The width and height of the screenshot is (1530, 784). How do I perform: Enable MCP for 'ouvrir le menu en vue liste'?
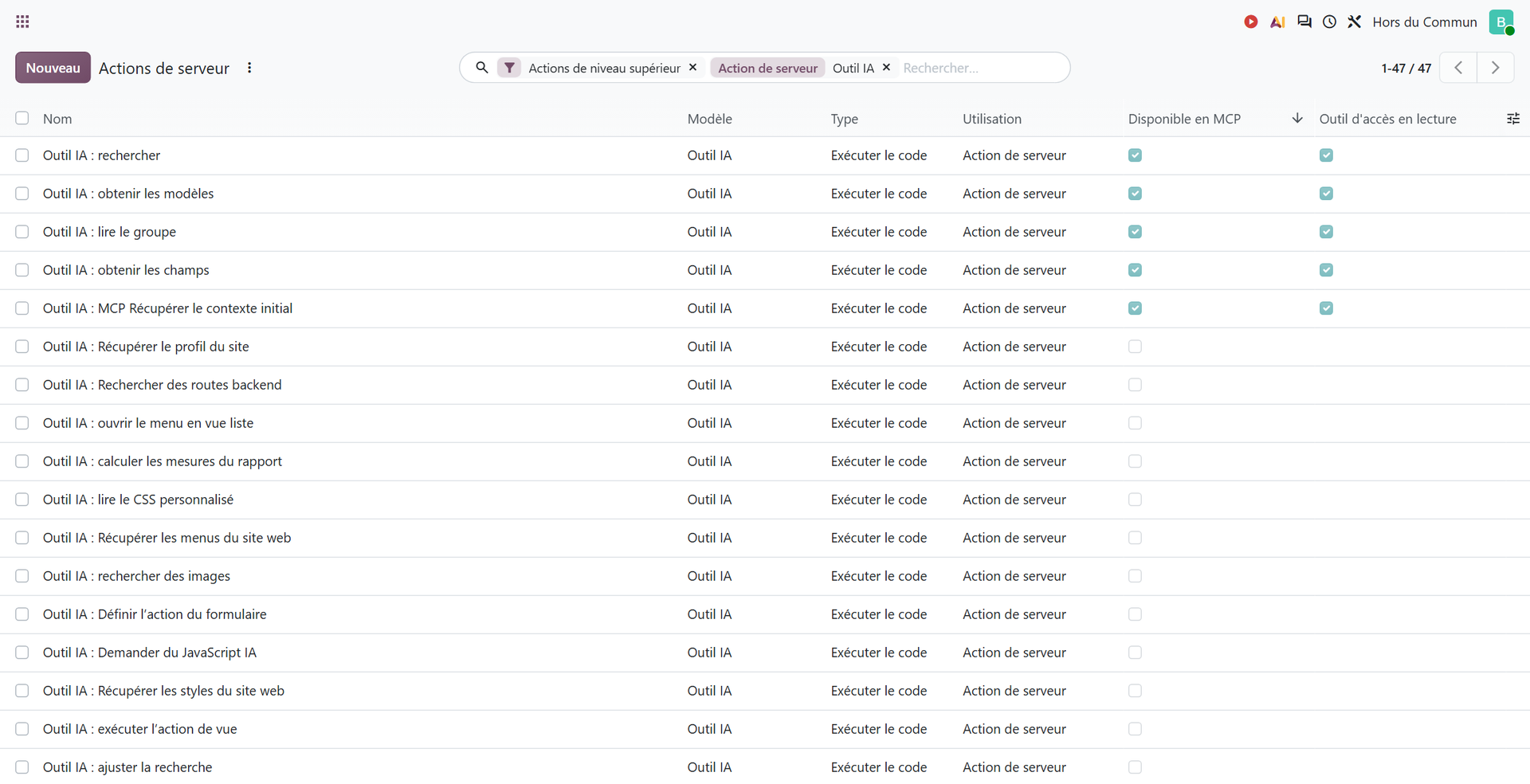pyautogui.click(x=1136, y=423)
